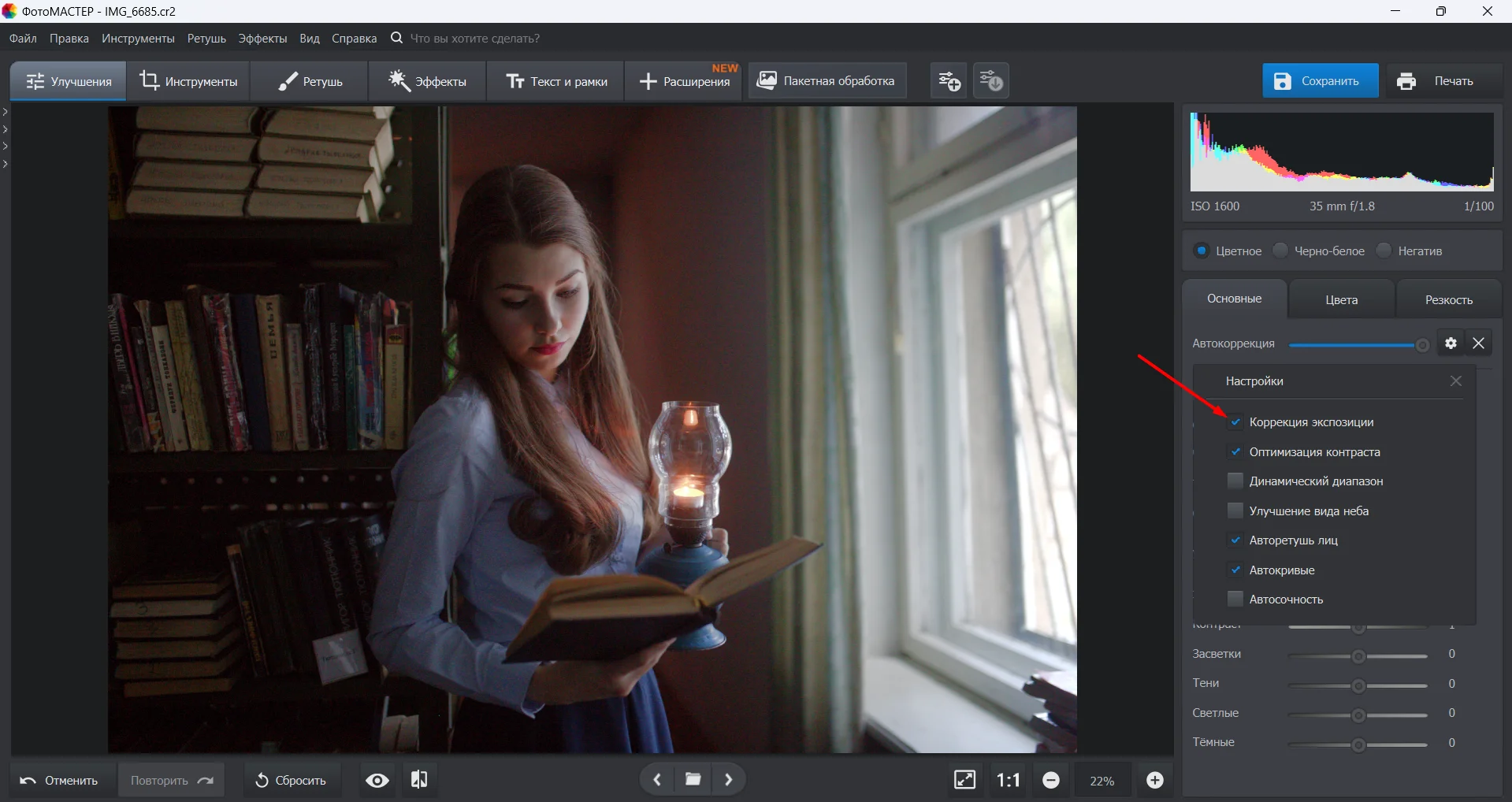The image size is (1512, 802).
Task: Enable Динамический диапазон checkbox
Action: pos(1235,481)
